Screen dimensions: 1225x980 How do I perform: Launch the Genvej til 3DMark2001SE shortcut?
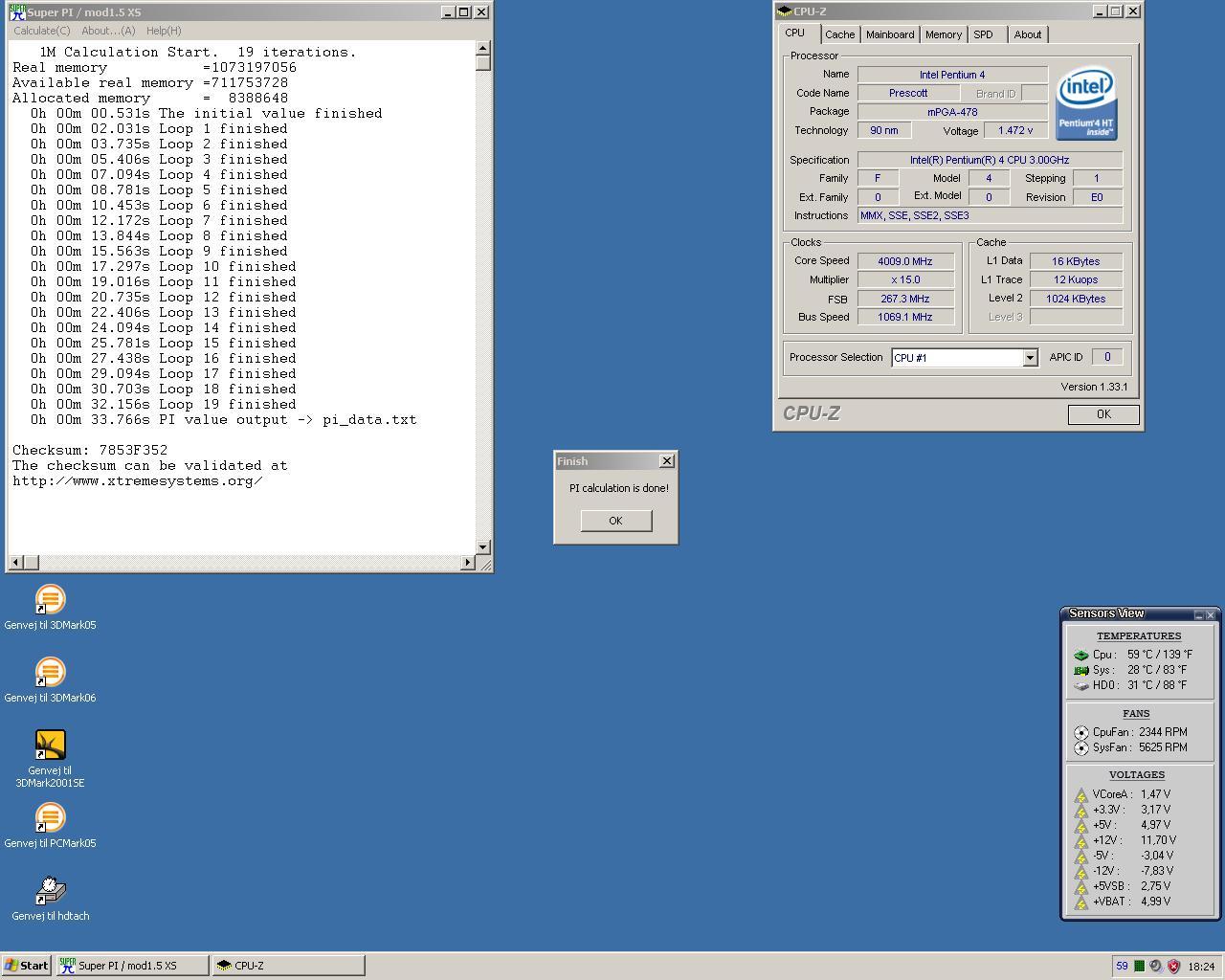(x=50, y=759)
